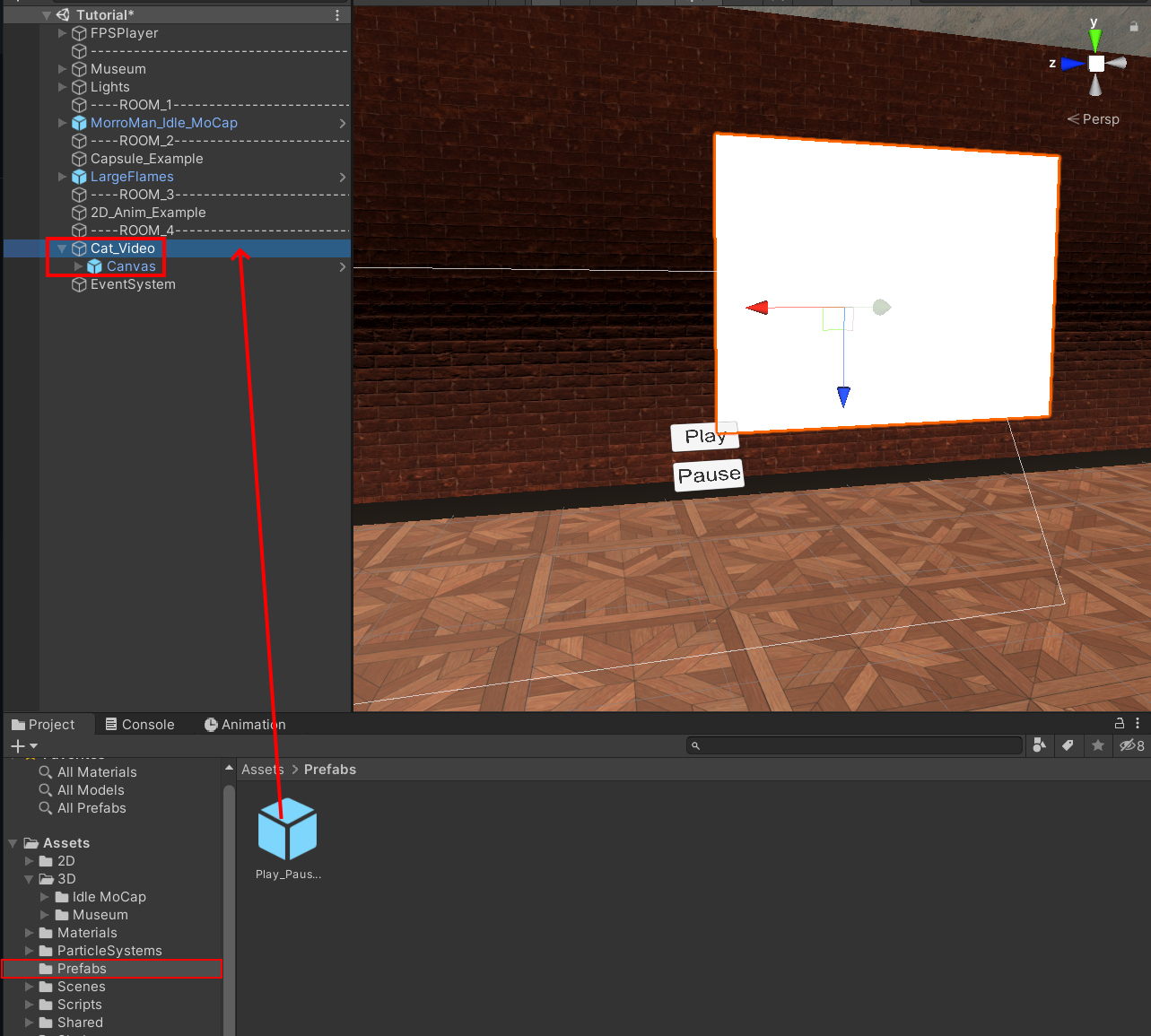1151x1036 pixels.
Task: Click the Play button in scene canvas
Action: point(705,436)
